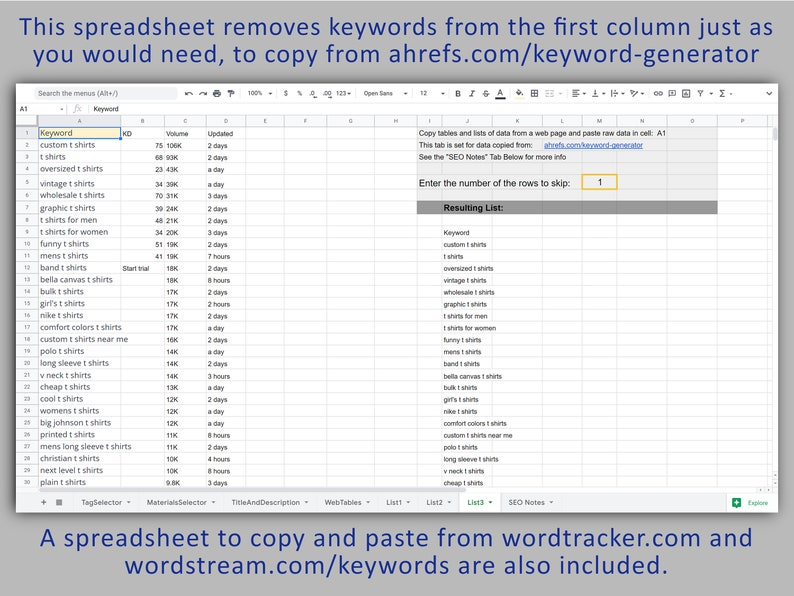
Task: Select cell 'bella canvas t shirts' in column A
Action: pyautogui.click(x=80, y=280)
